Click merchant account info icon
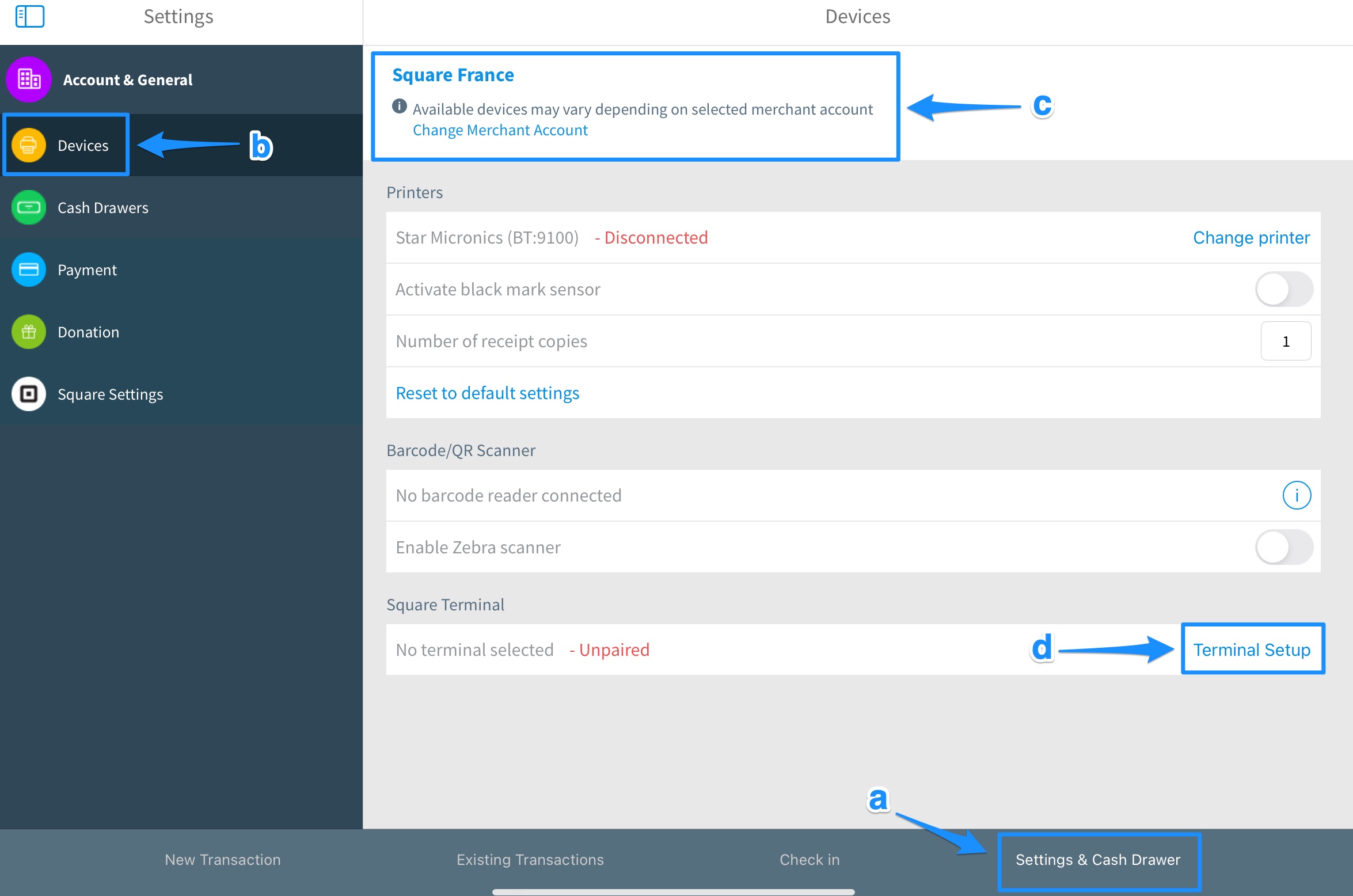The width and height of the screenshot is (1353, 896). pyautogui.click(x=400, y=107)
